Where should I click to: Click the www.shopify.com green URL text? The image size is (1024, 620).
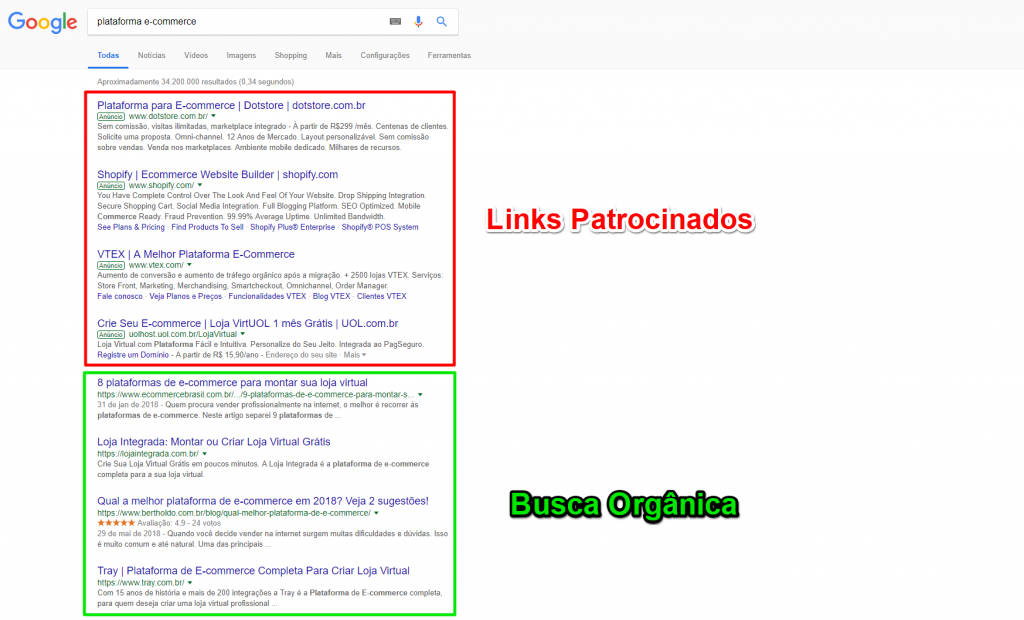(x=161, y=186)
